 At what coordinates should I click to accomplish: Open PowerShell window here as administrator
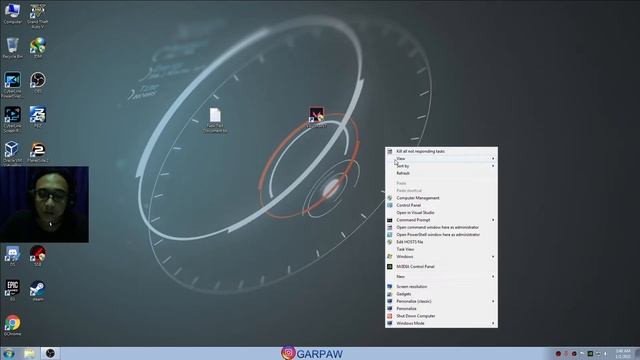click(441, 235)
